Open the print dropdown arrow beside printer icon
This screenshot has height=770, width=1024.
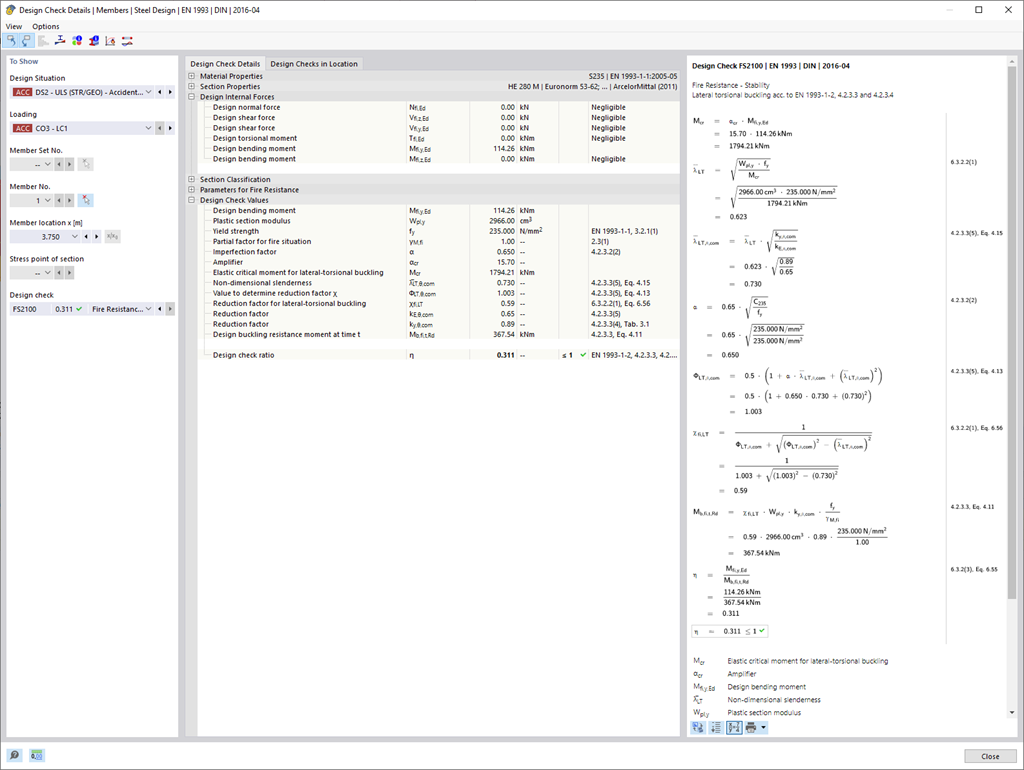pyautogui.click(x=763, y=728)
